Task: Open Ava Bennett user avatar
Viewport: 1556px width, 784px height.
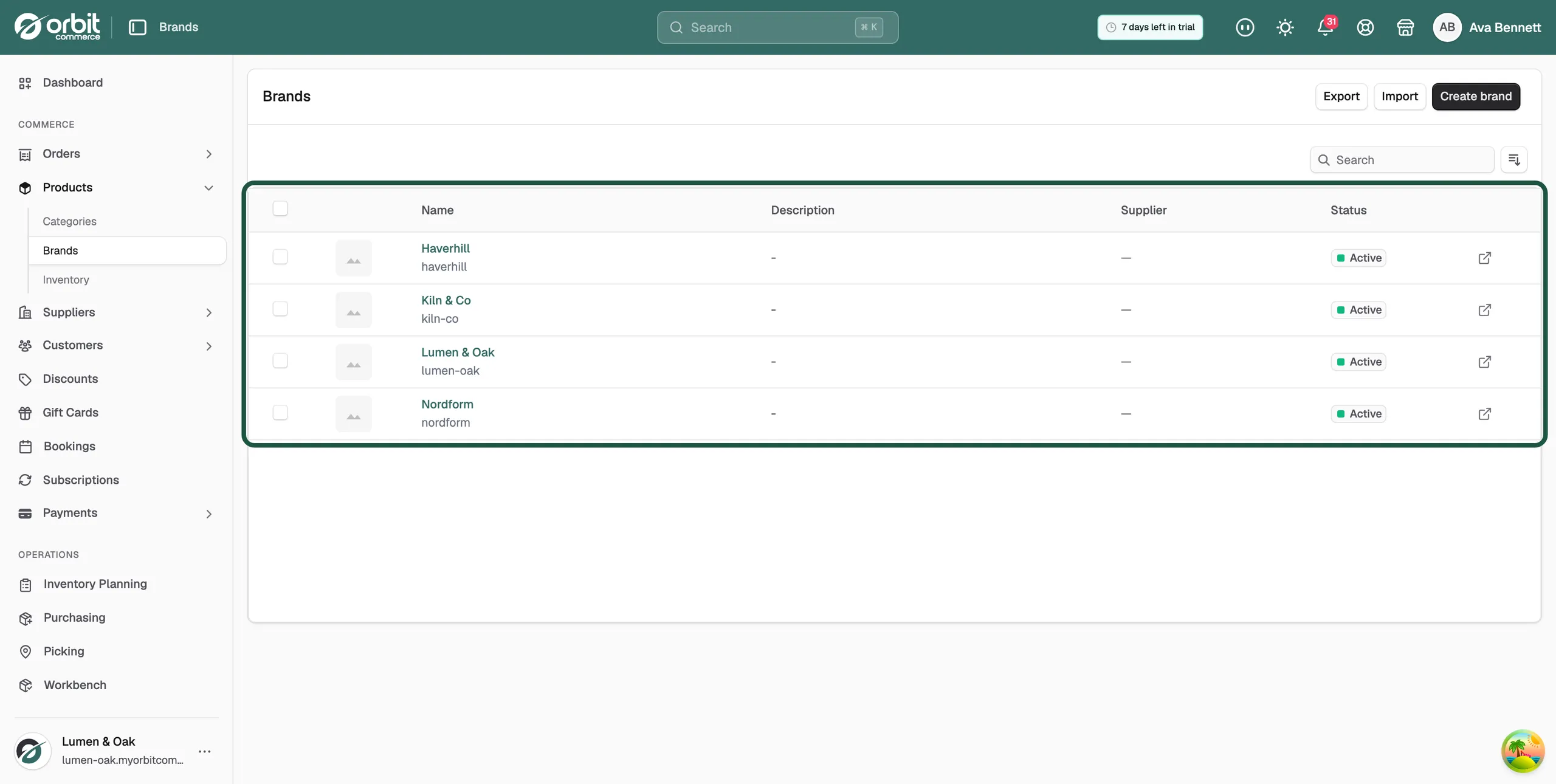Action: point(1447,27)
